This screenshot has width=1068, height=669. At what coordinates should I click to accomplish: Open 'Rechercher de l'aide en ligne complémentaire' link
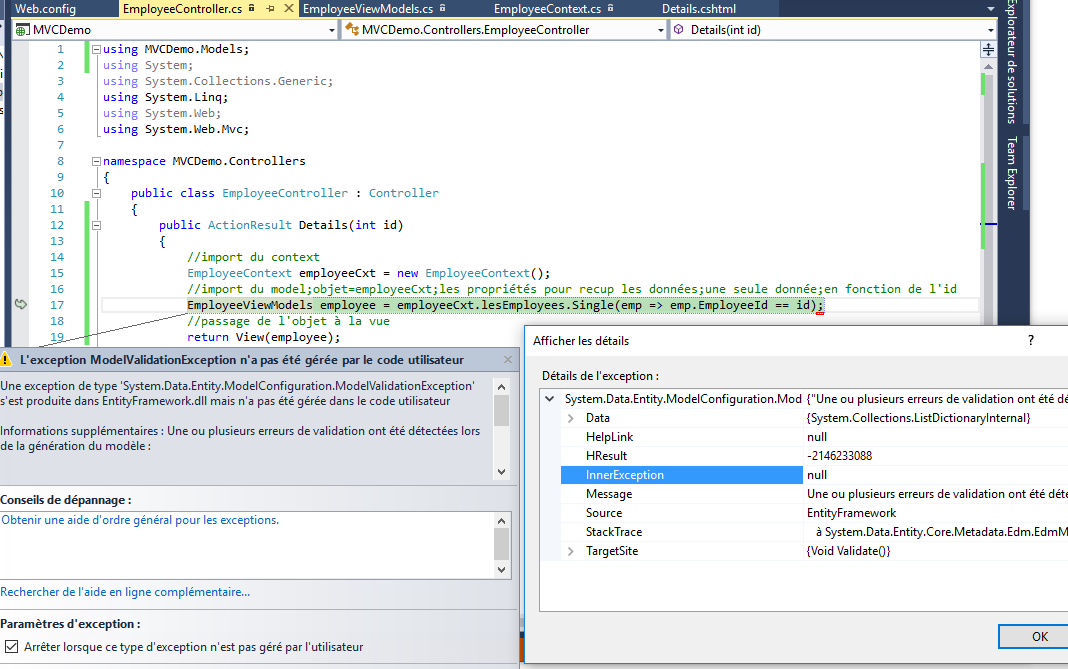125,592
